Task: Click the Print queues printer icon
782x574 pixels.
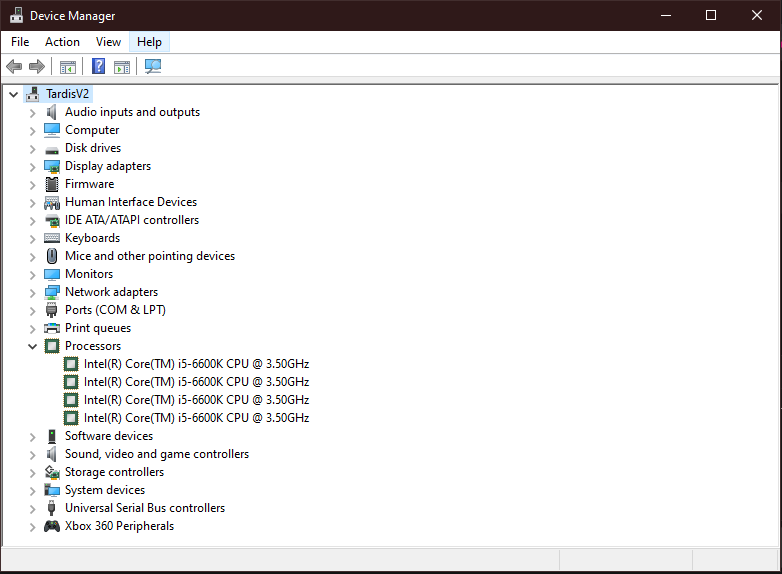Action: point(52,328)
